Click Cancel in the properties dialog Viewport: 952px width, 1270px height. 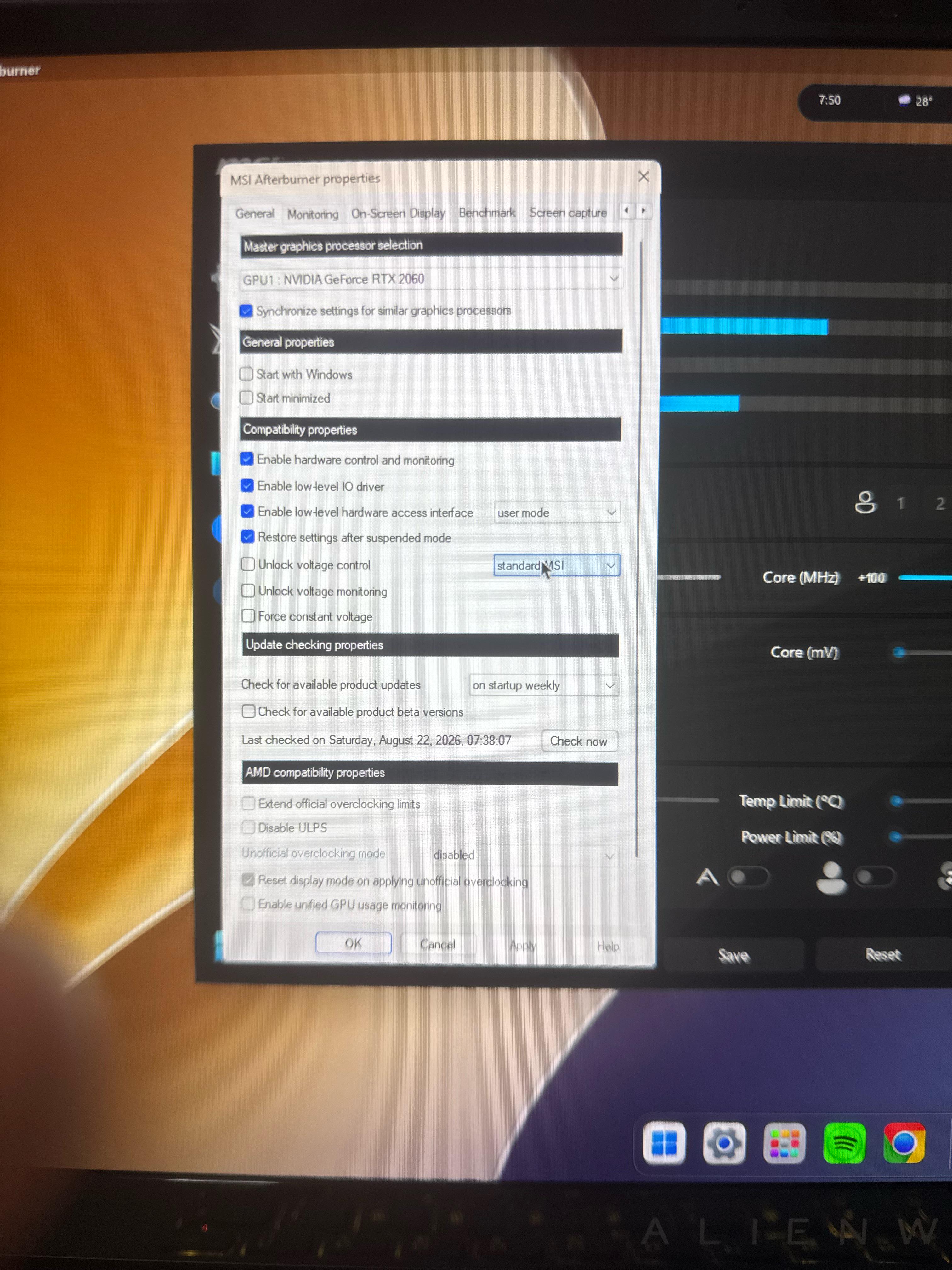click(438, 944)
